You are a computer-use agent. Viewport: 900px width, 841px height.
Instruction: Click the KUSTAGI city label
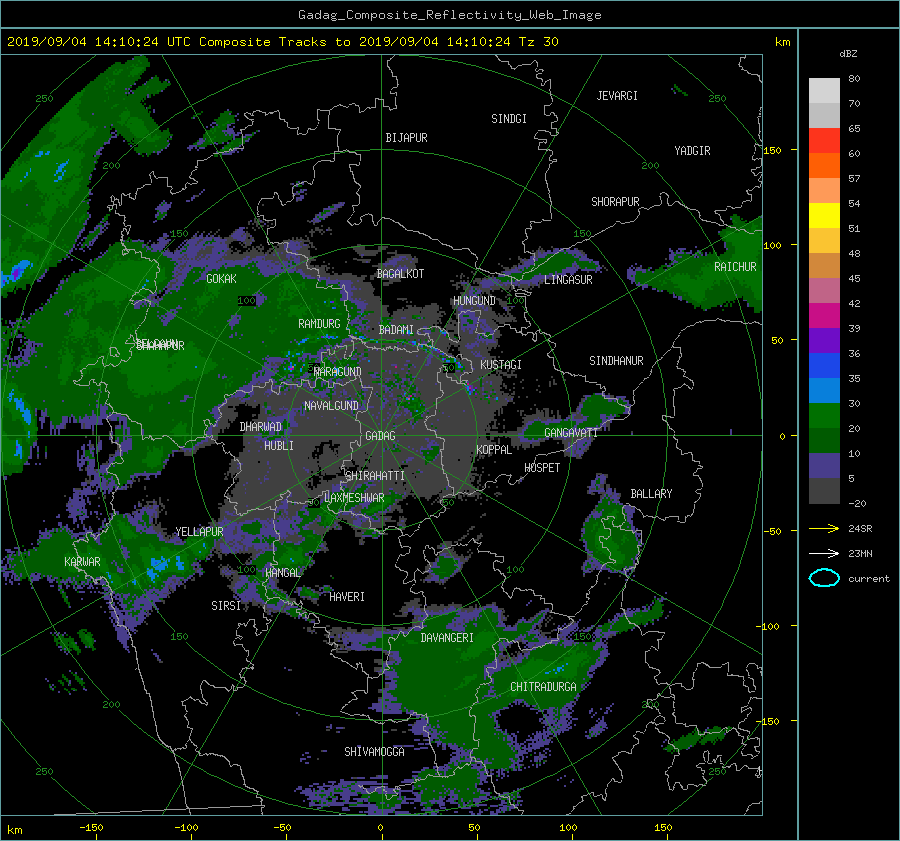pyautogui.click(x=501, y=365)
